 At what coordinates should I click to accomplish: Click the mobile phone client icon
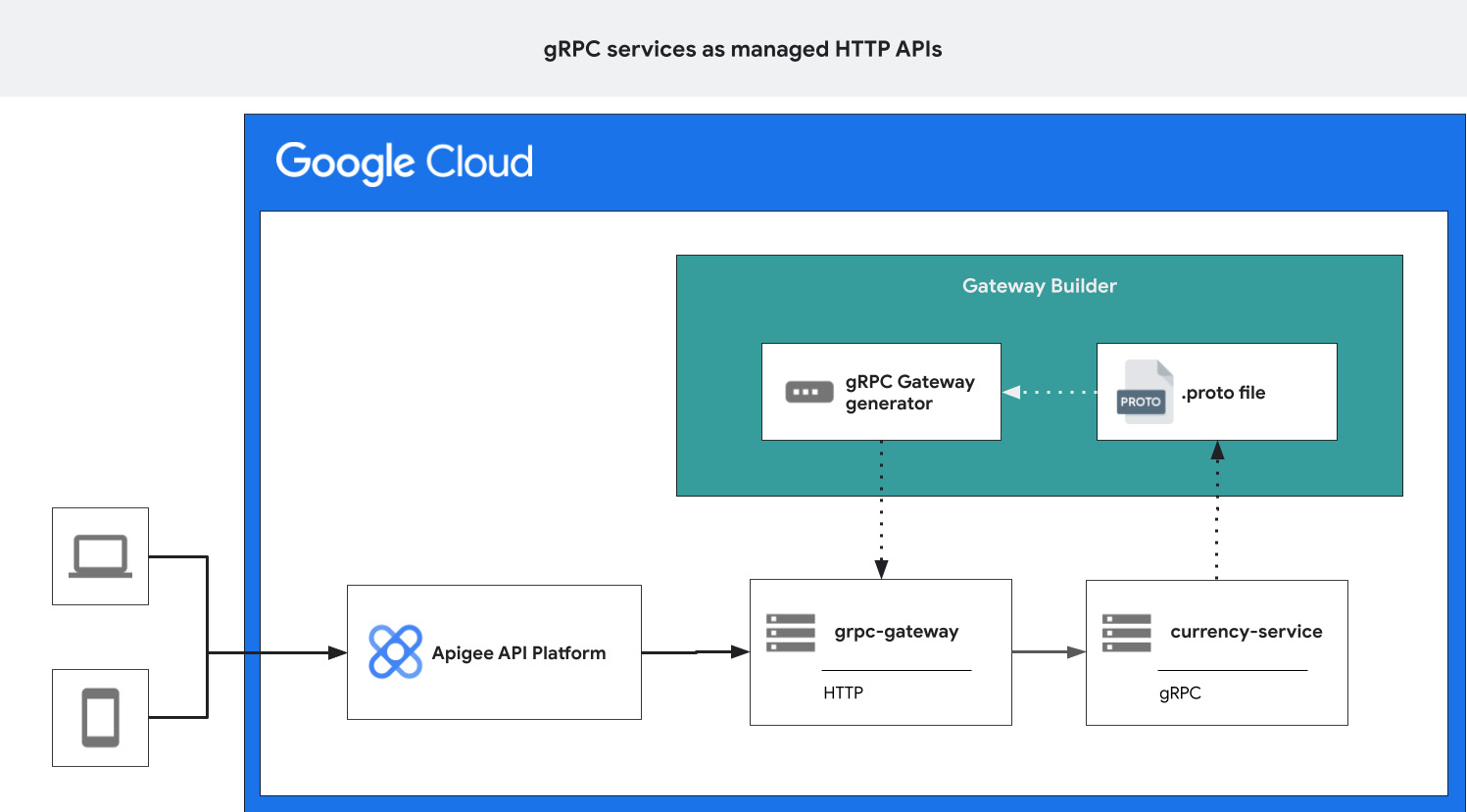100,718
